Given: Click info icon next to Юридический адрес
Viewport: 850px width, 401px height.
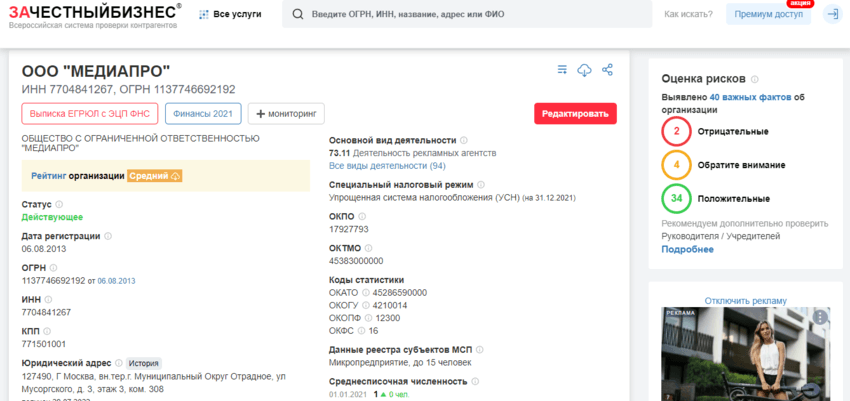Looking at the screenshot, I should tap(118, 363).
